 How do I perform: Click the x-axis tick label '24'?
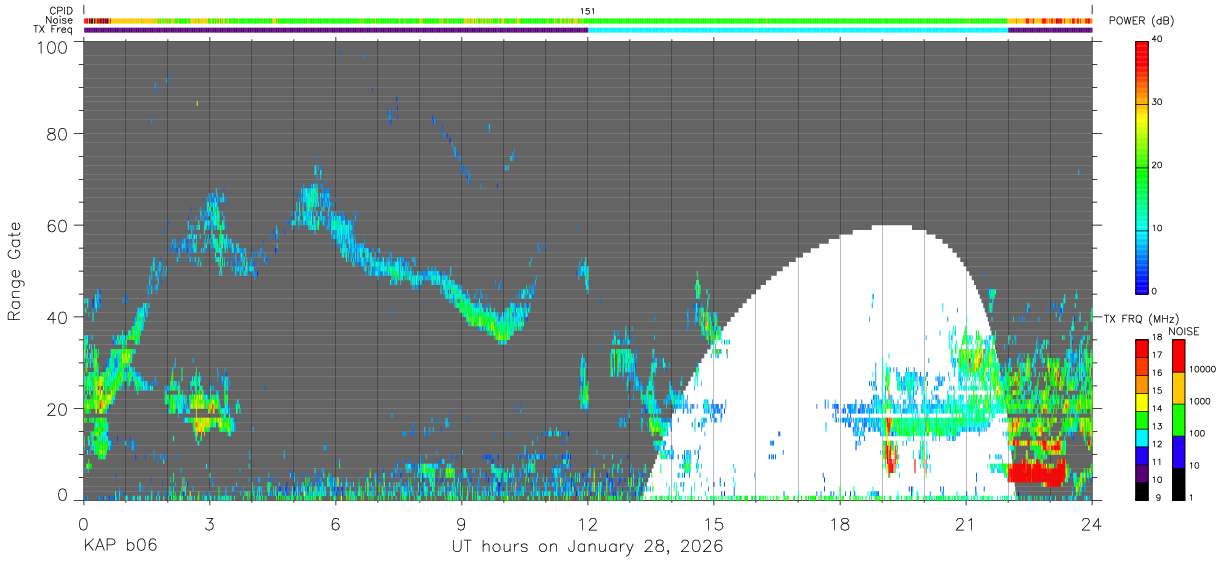(1092, 523)
